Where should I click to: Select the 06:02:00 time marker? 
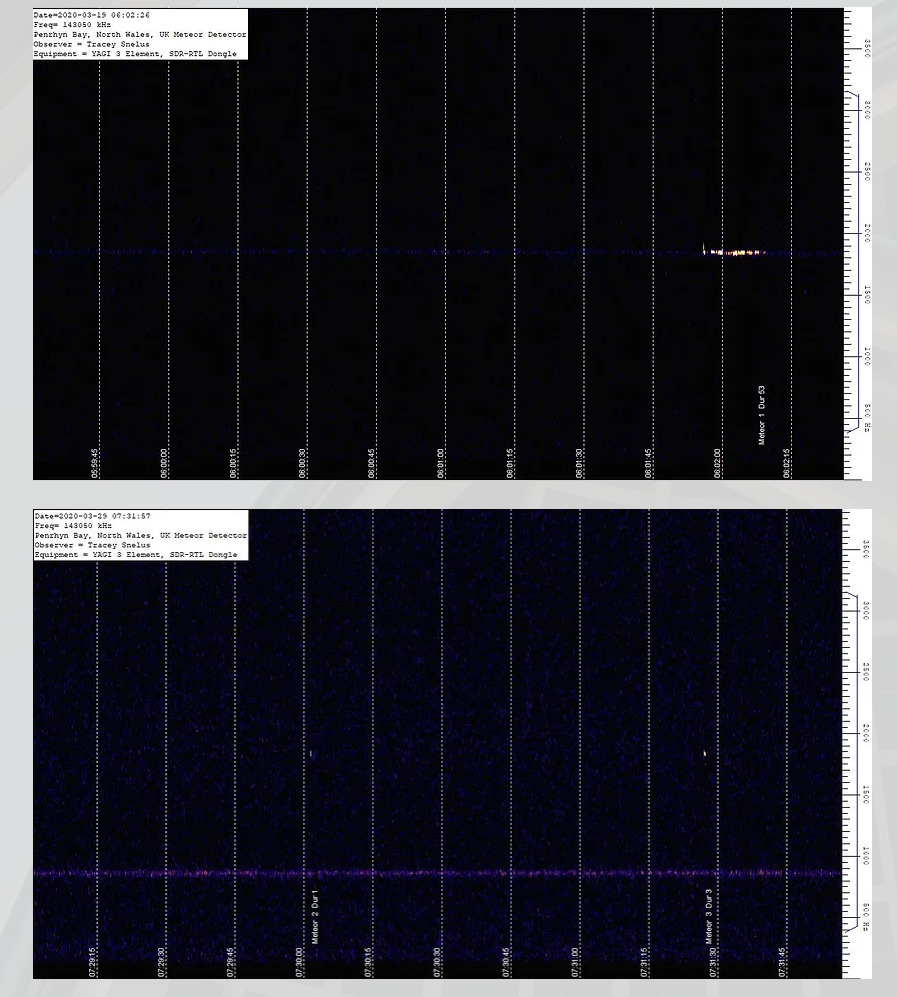718,463
